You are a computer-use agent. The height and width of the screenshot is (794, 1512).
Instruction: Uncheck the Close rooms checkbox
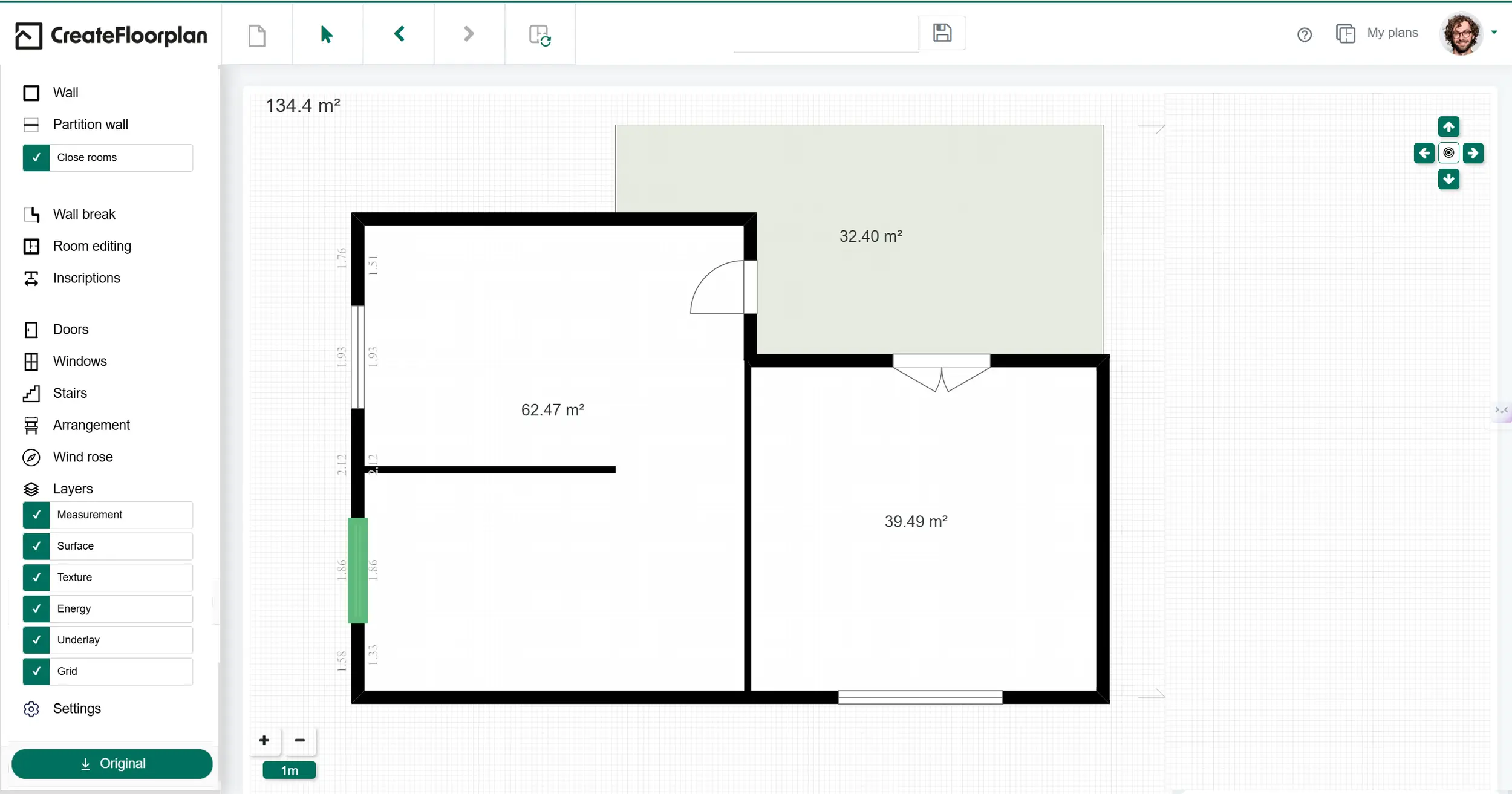pos(36,158)
